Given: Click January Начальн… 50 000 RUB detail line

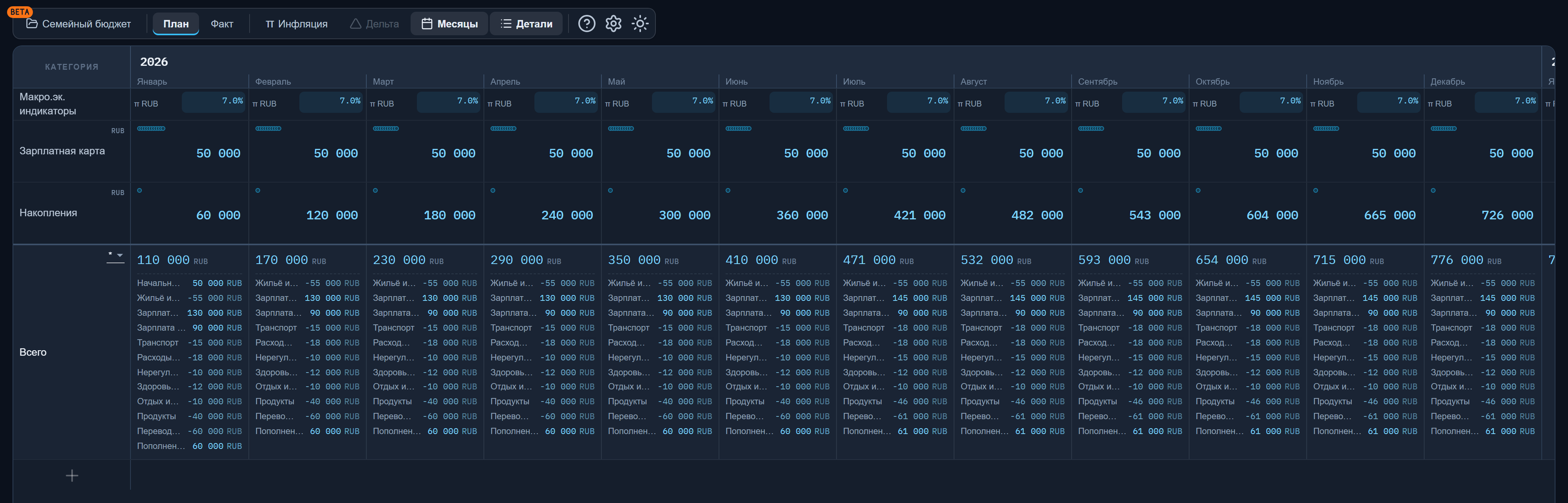Looking at the screenshot, I should [x=189, y=283].
